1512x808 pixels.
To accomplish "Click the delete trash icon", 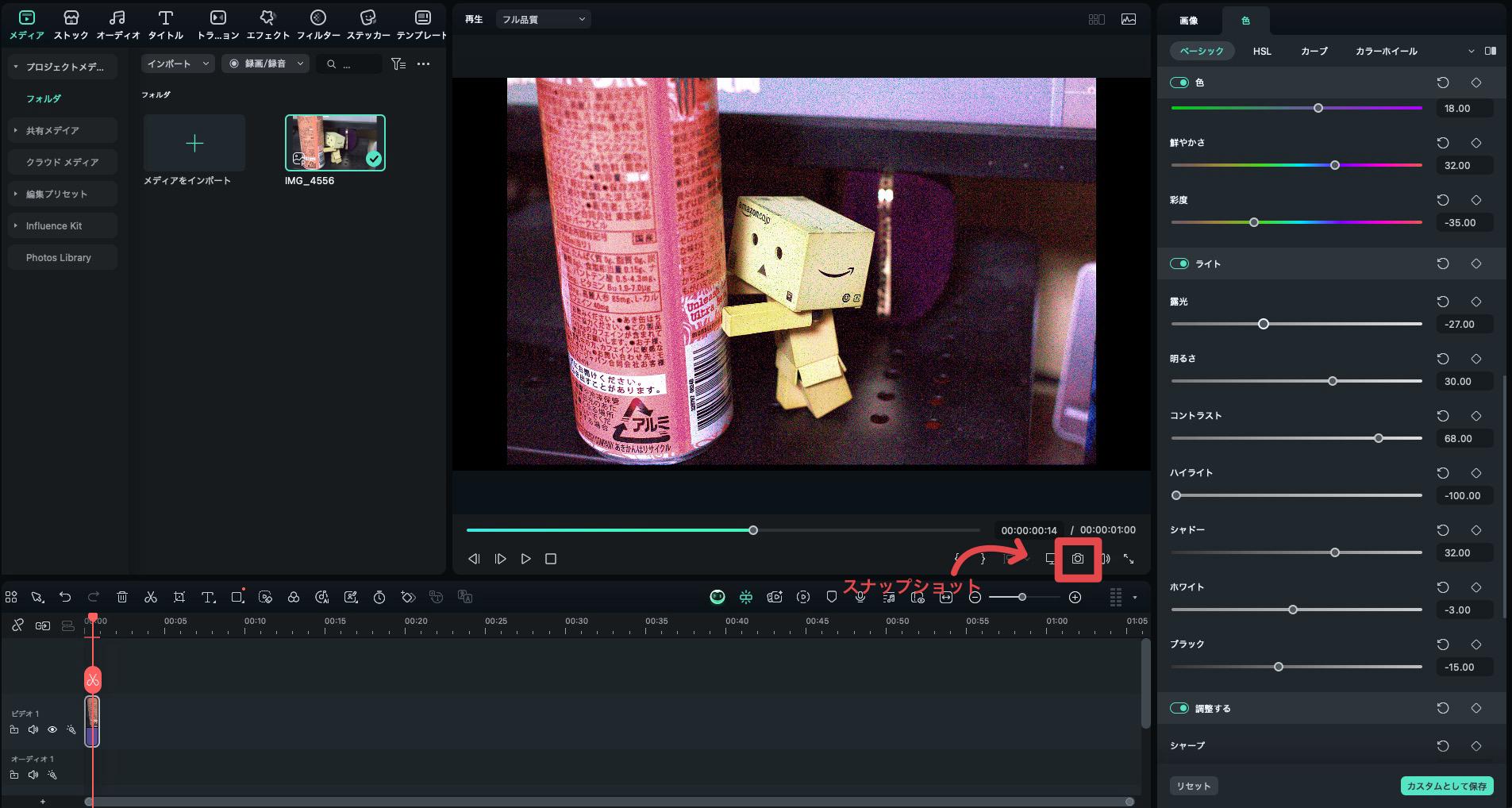I will (122, 597).
